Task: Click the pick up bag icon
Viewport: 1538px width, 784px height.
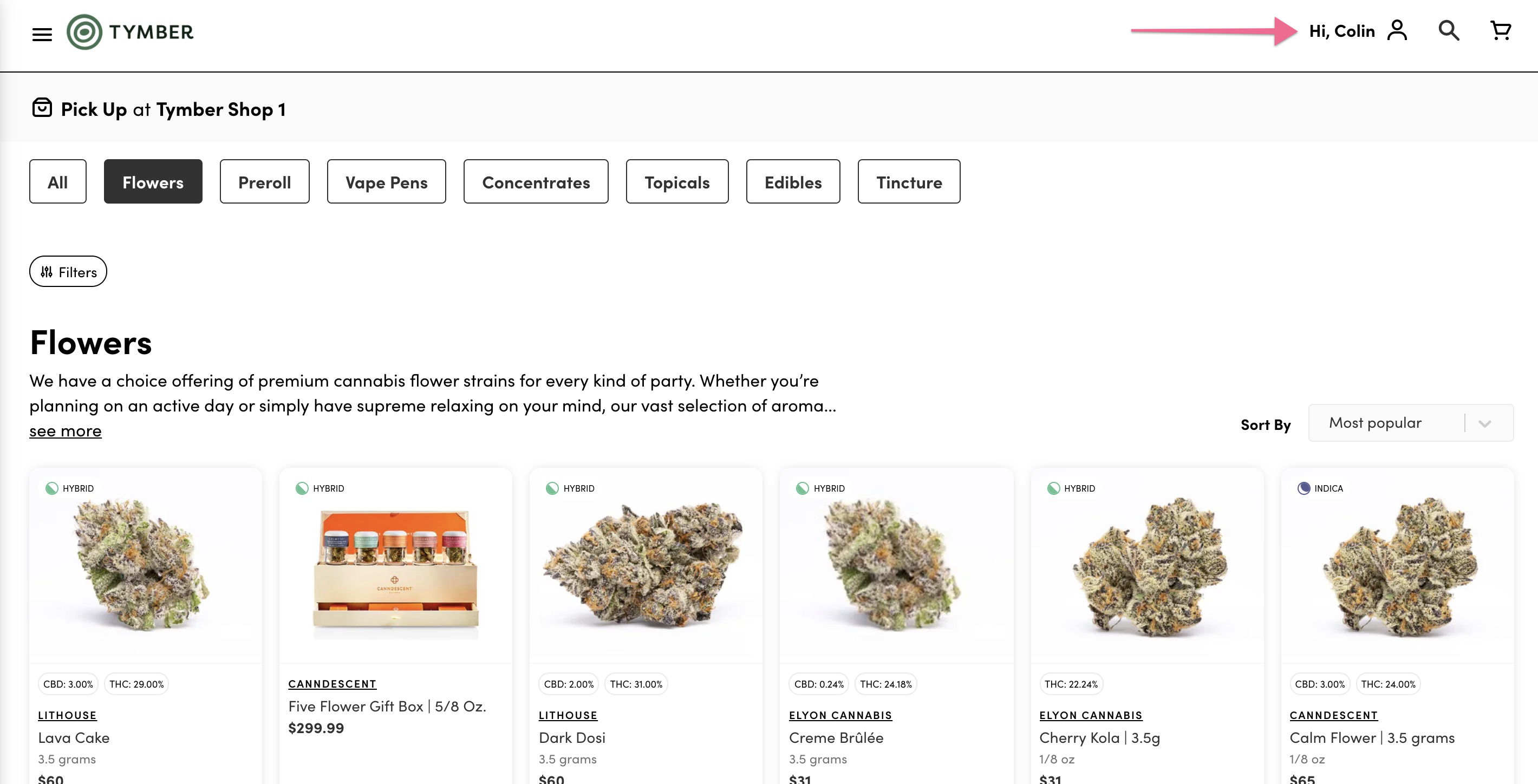Action: [x=42, y=108]
